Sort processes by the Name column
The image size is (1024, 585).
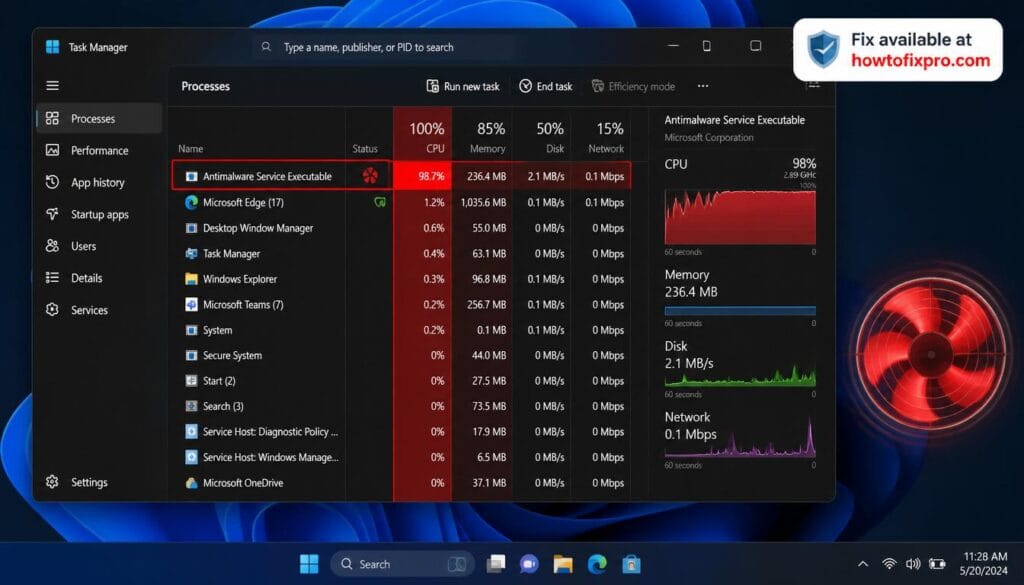[191, 149]
